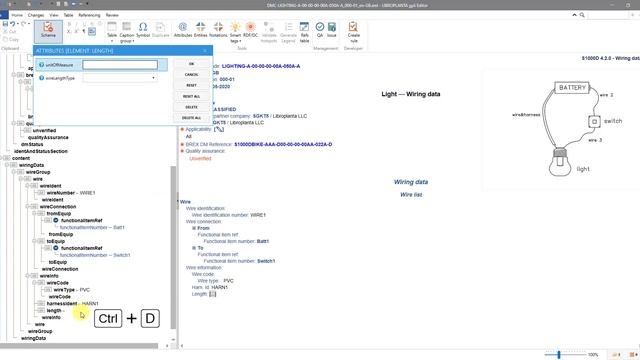
Task: Collapse the wireInfo tree node
Action: [28, 276]
